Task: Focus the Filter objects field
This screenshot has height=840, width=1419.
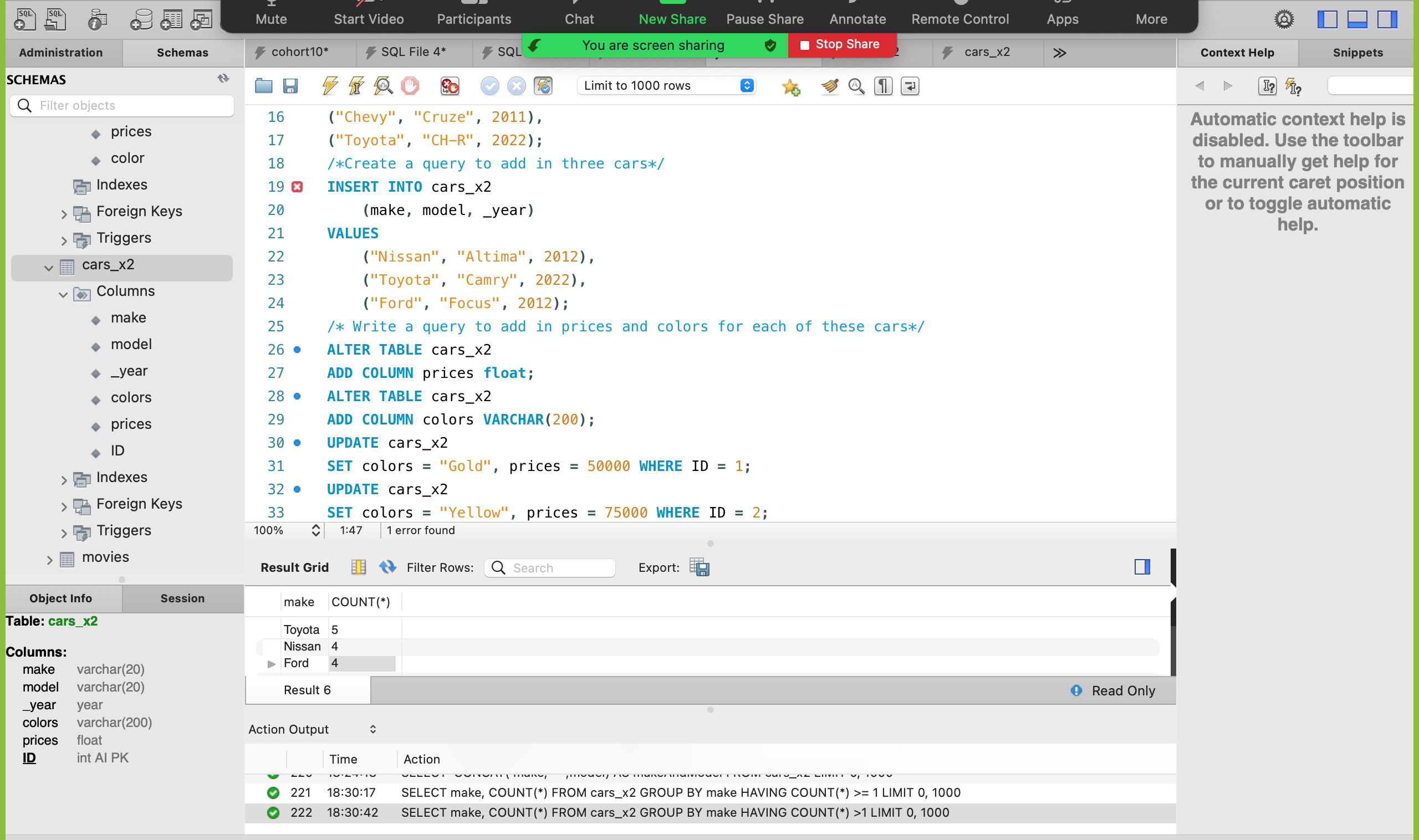Action: click(122, 105)
